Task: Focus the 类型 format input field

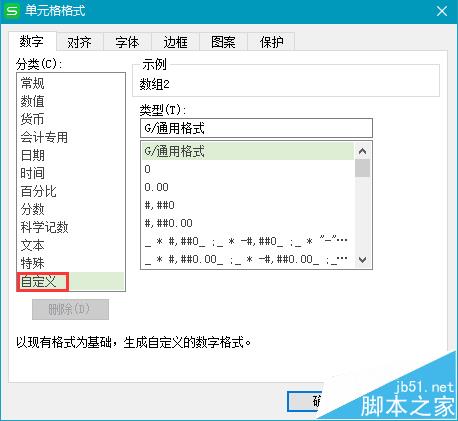Action: coord(256,128)
